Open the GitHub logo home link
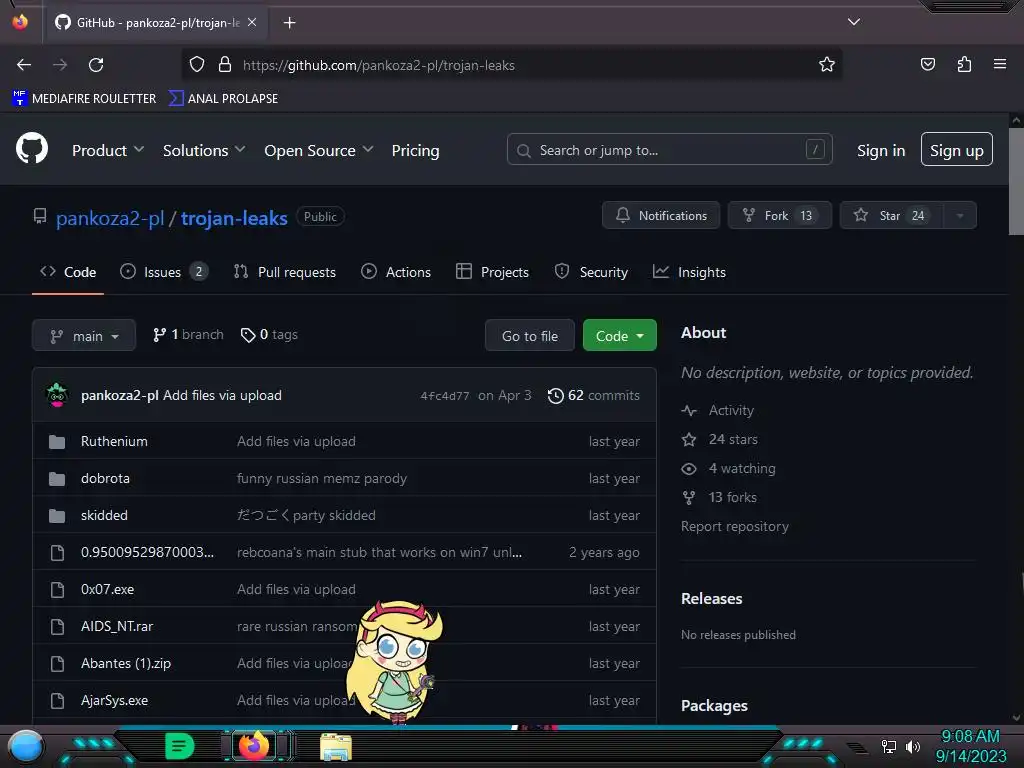Viewport: 1024px width, 768px height. click(x=31, y=149)
